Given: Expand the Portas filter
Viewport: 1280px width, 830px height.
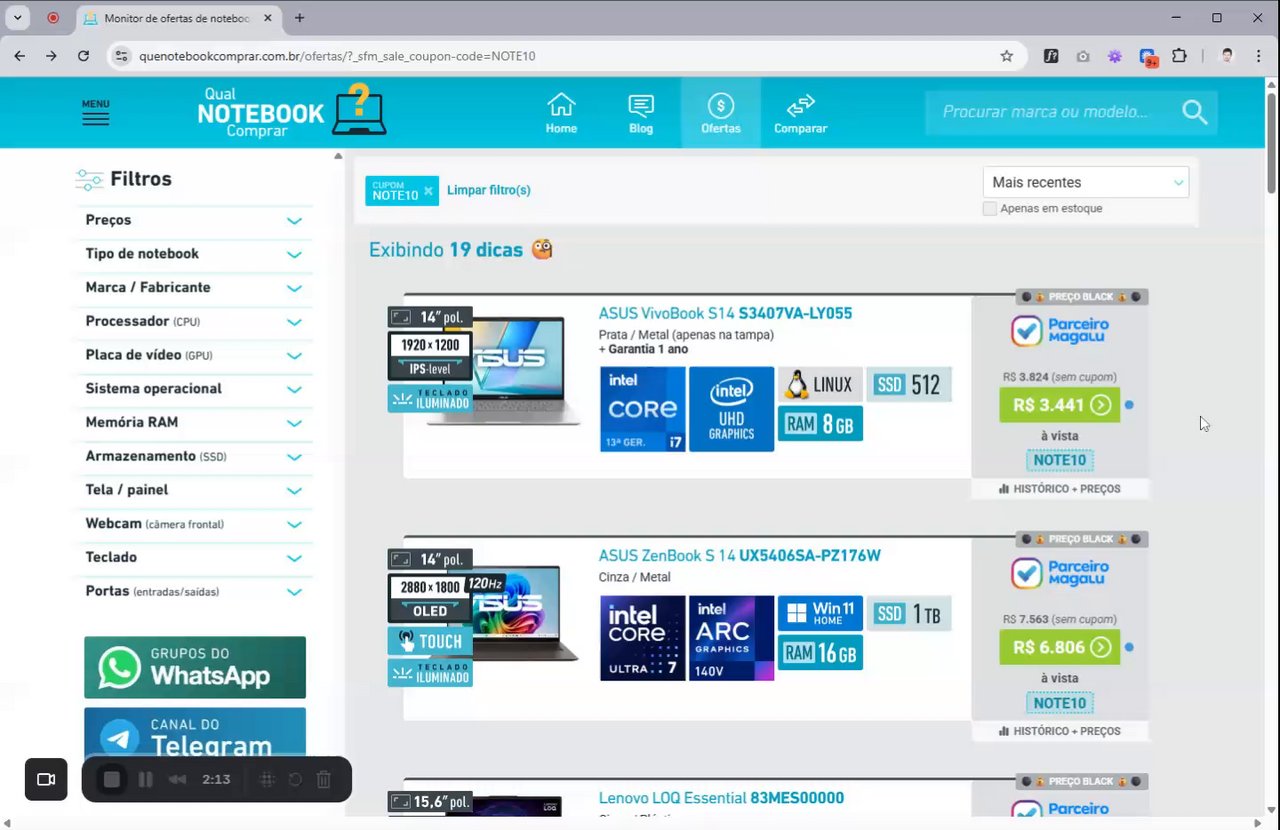Looking at the screenshot, I should tap(194, 591).
